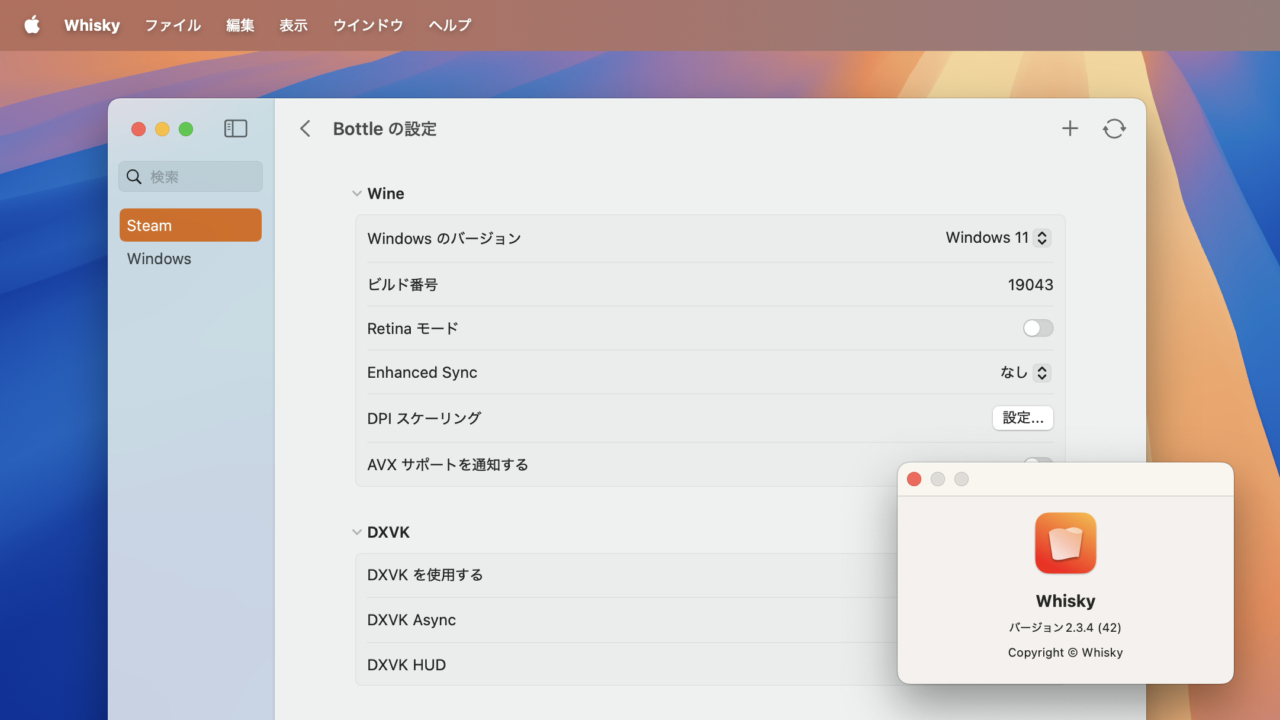Click the Copyright © Whisky text
The width and height of the screenshot is (1280, 720).
[1065, 653]
